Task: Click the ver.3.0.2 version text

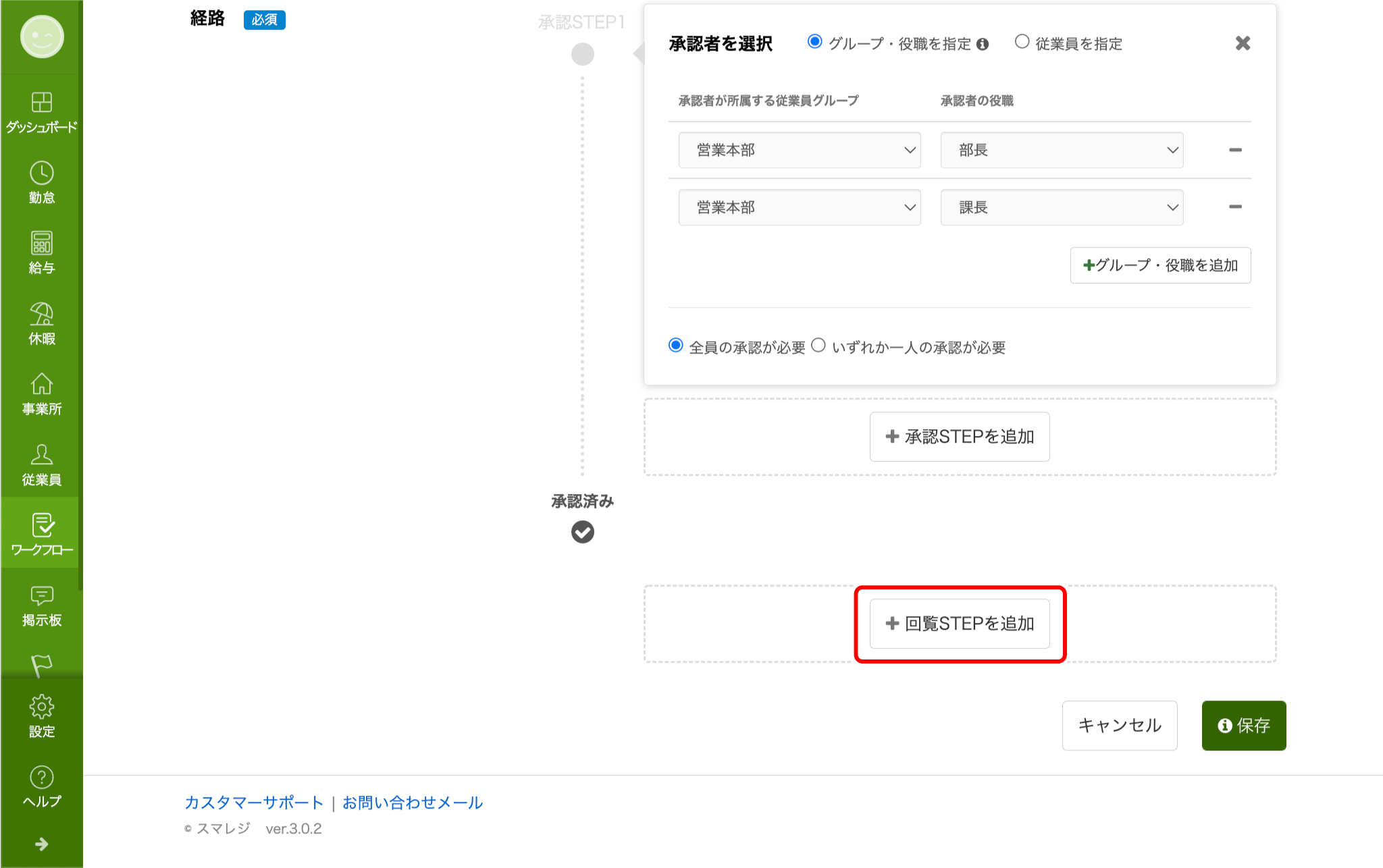Action: pos(293,829)
